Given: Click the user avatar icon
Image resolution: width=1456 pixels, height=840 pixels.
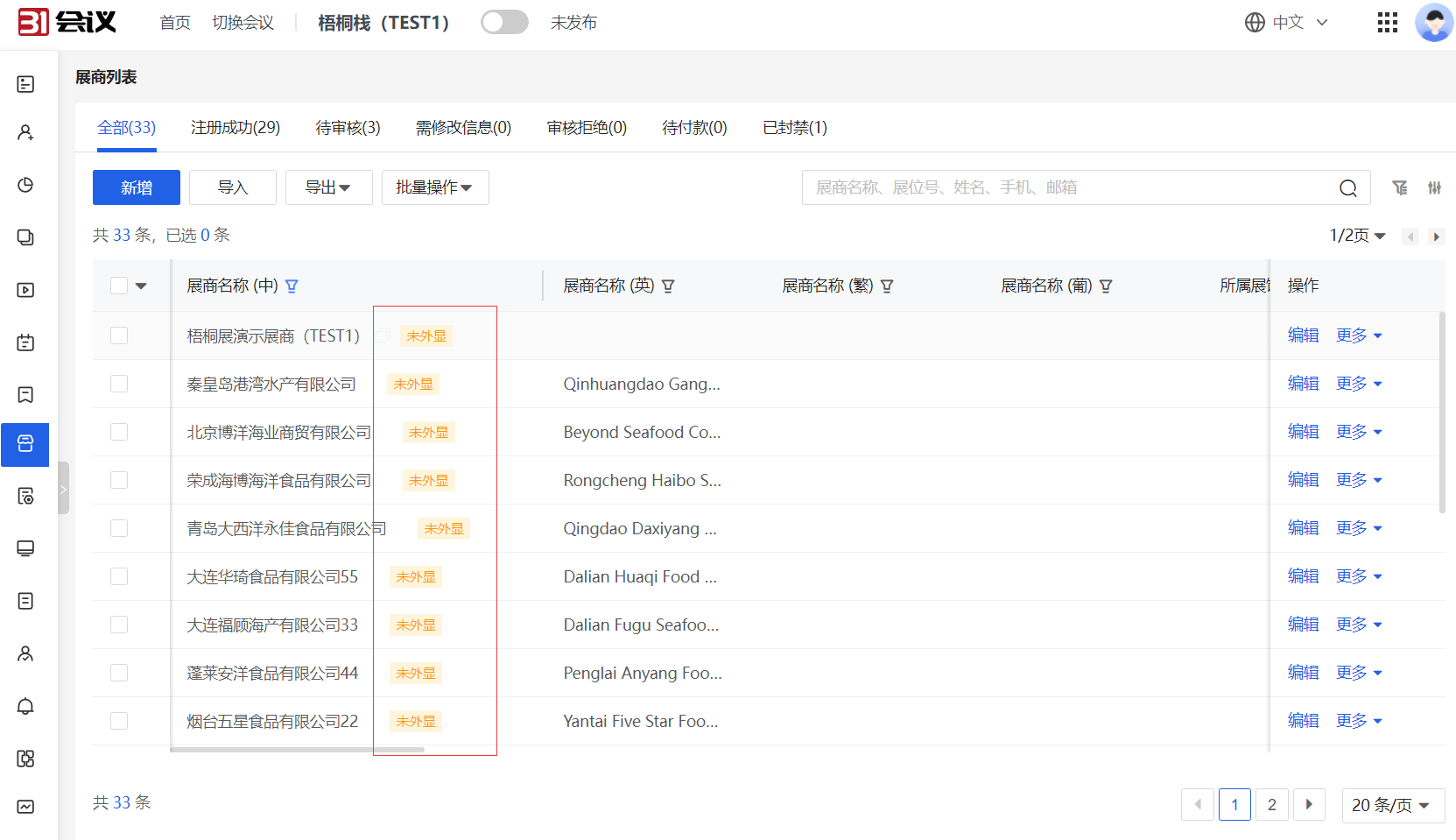Looking at the screenshot, I should (1433, 23).
